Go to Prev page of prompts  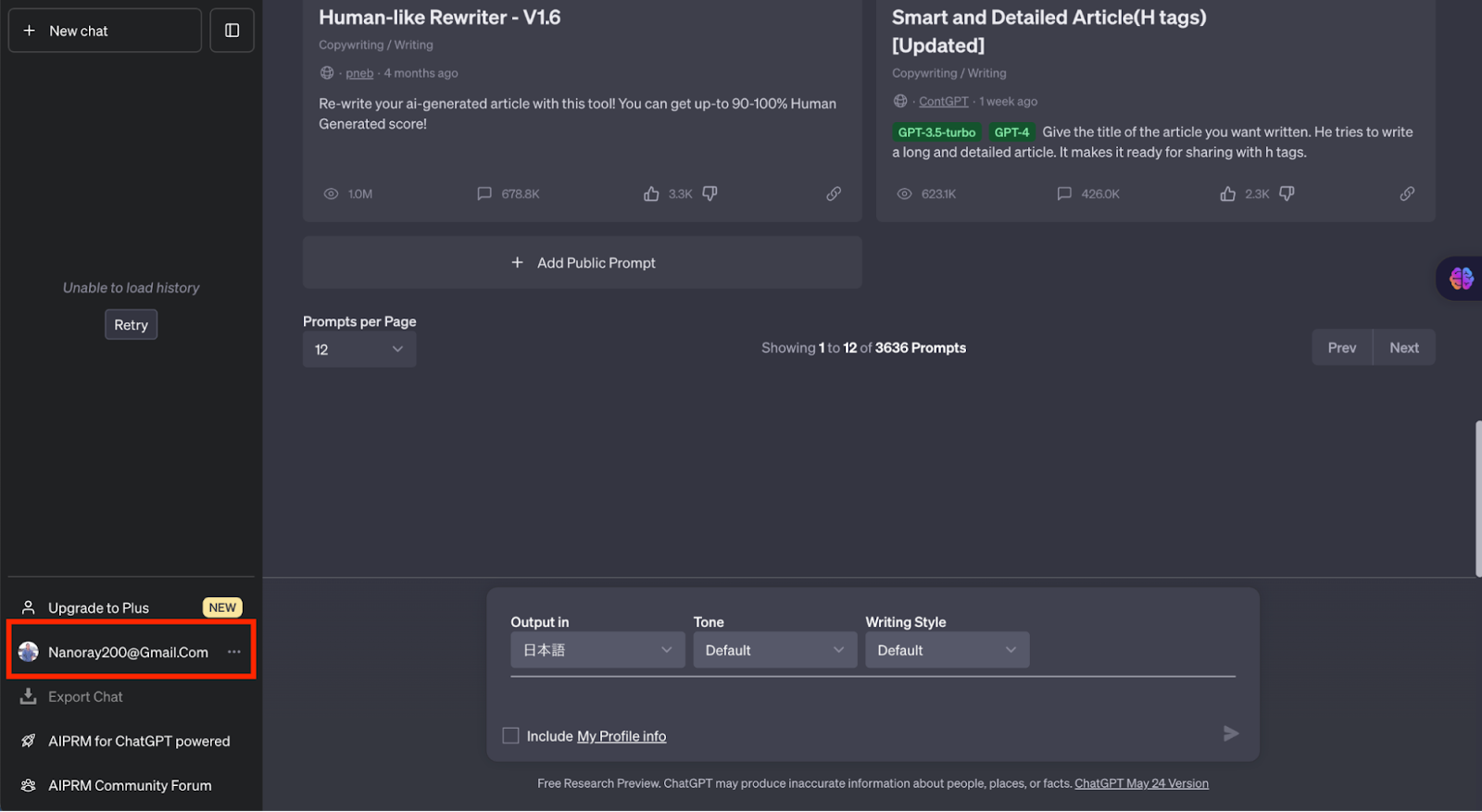pos(1342,348)
